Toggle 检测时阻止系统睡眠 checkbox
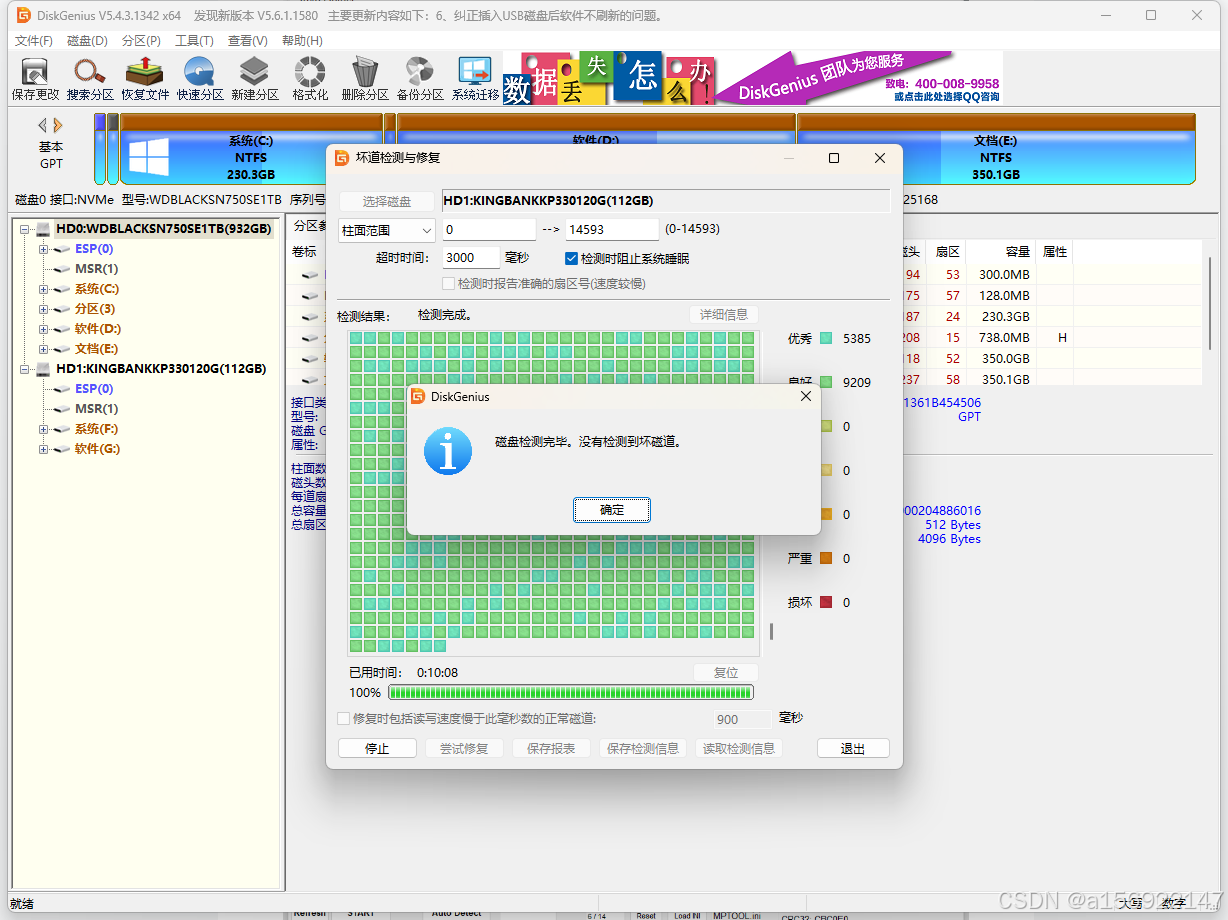Screen dimensions: 1228x920 (572, 258)
